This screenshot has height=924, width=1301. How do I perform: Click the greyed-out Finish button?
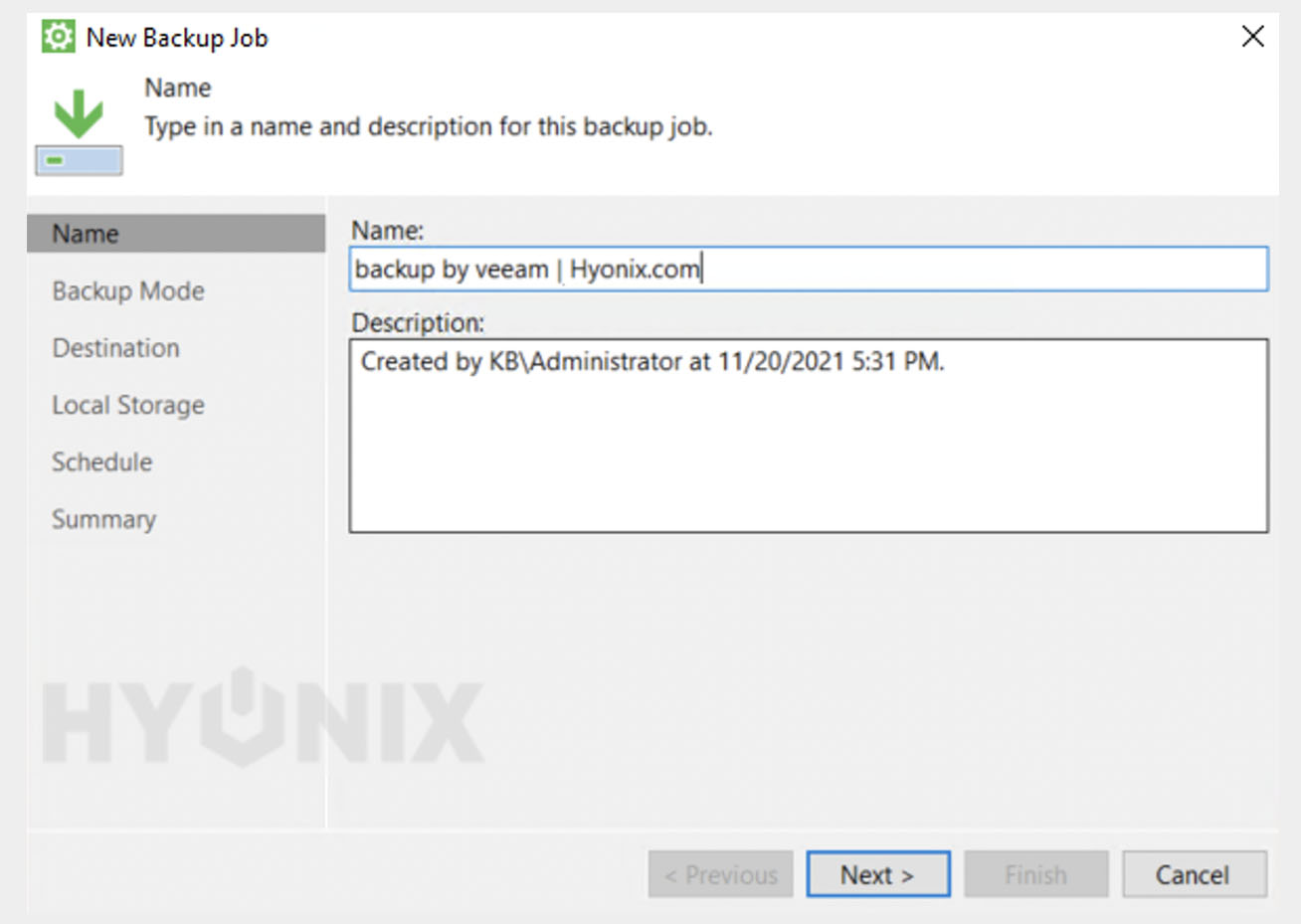click(x=1035, y=875)
